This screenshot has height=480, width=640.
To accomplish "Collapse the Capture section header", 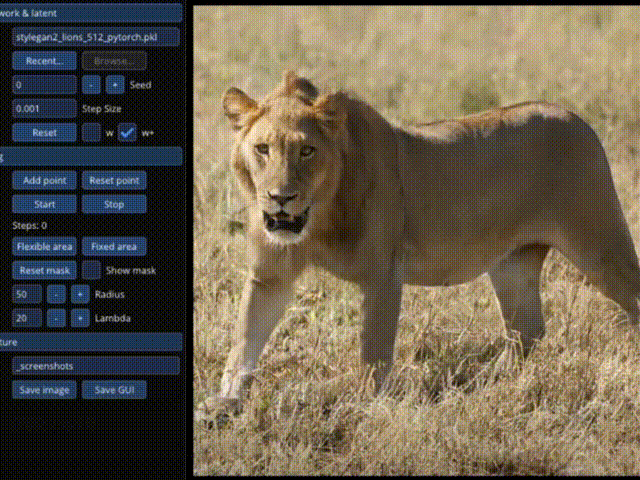I will pyautogui.click(x=90, y=342).
